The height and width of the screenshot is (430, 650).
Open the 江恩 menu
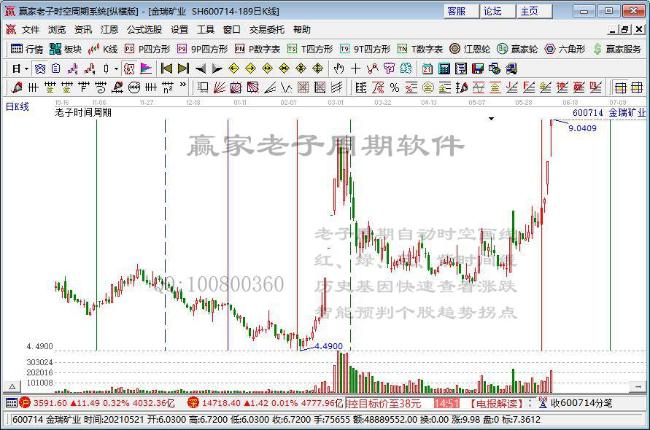pos(109,29)
